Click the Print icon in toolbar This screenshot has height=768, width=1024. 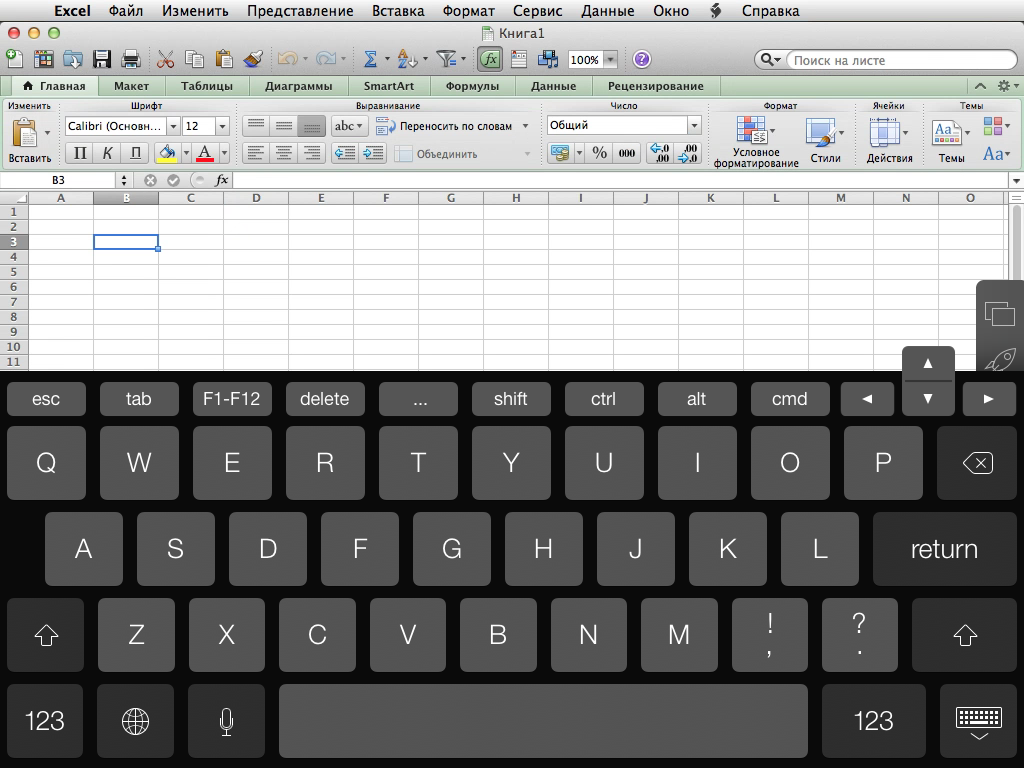point(130,59)
